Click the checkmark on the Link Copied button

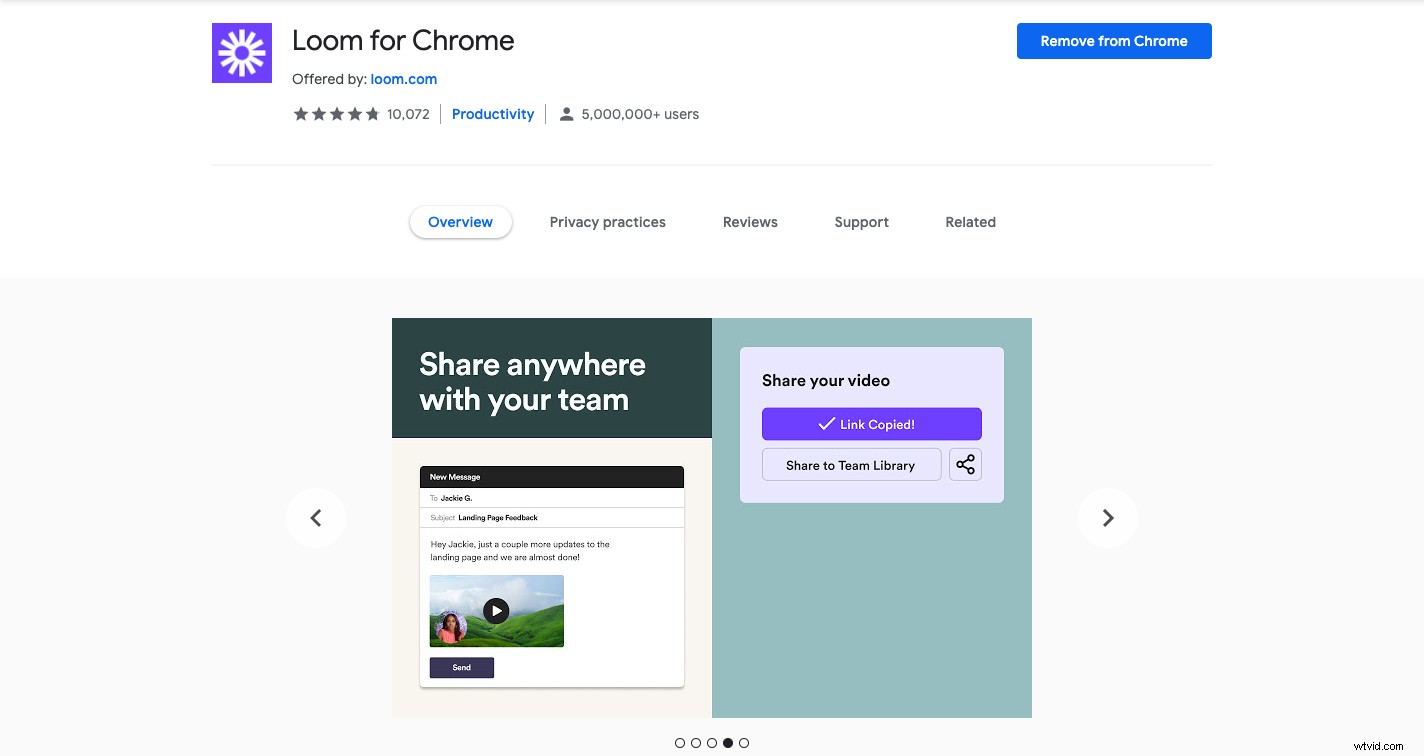point(825,423)
